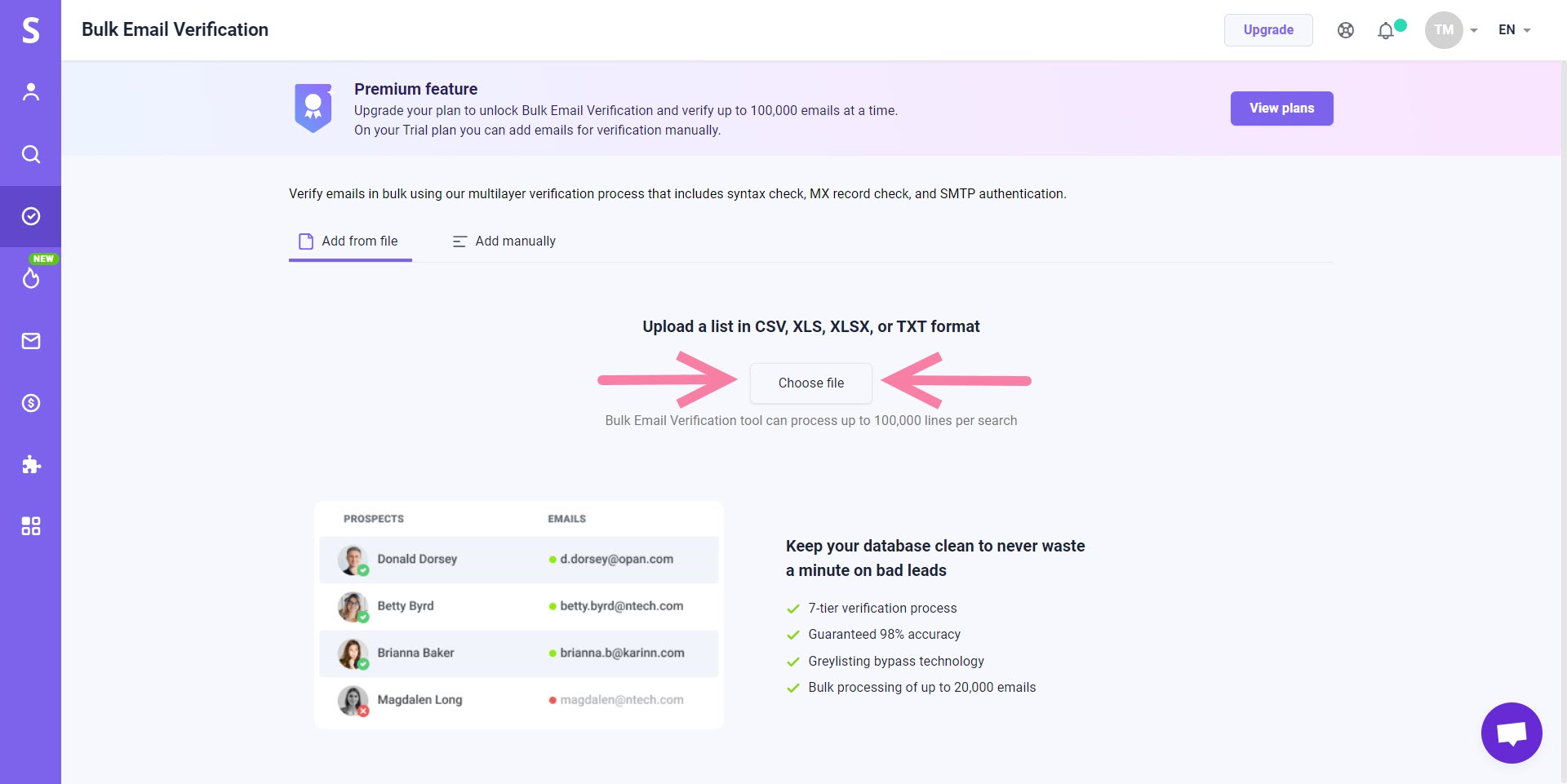Screen dimensions: 1567x784
Task: Click the 7-tier verification process line
Action: [882, 609]
